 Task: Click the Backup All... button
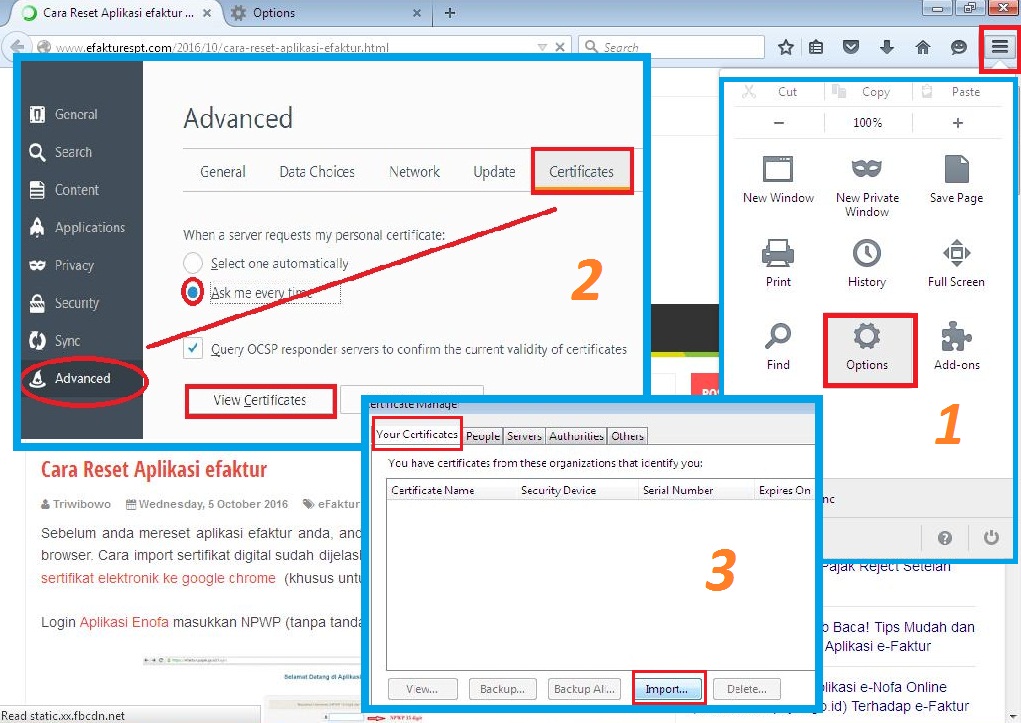584,689
